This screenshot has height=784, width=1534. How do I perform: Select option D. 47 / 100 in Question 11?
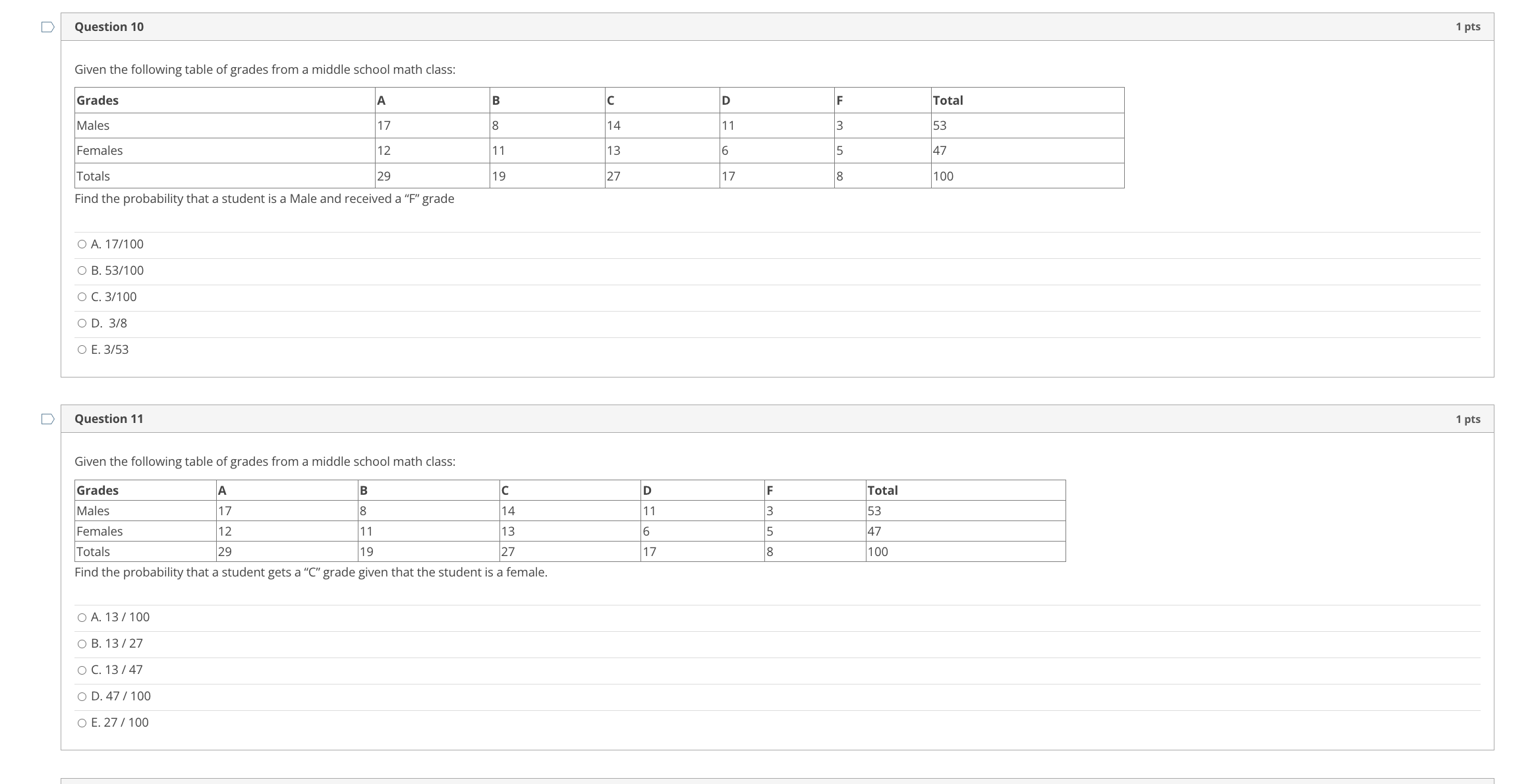point(82,696)
